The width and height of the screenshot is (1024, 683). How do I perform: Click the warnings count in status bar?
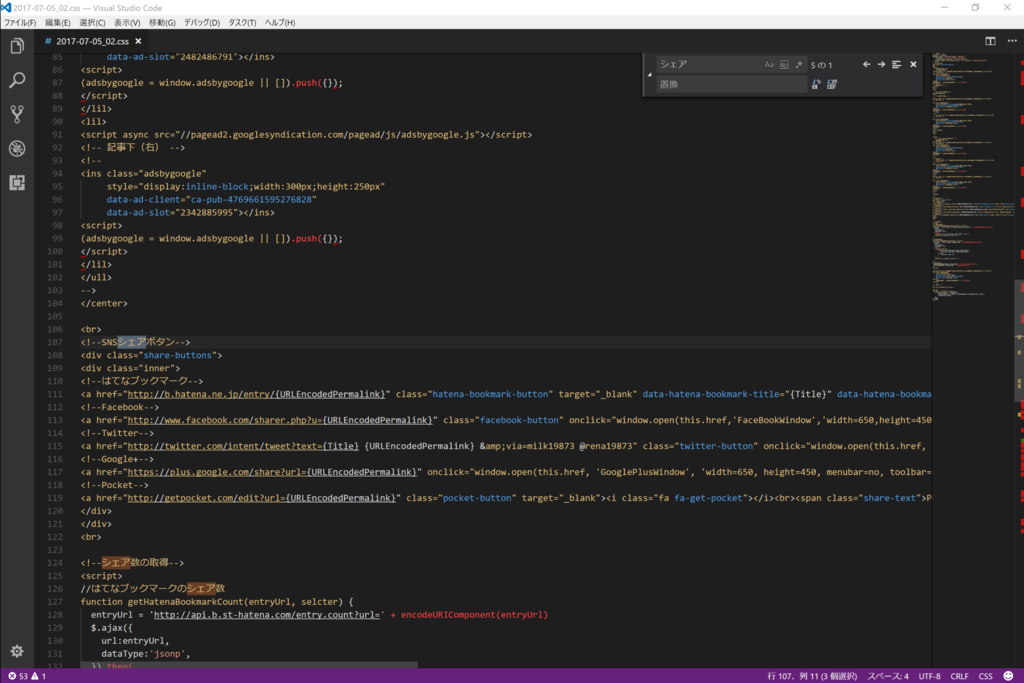coord(39,676)
